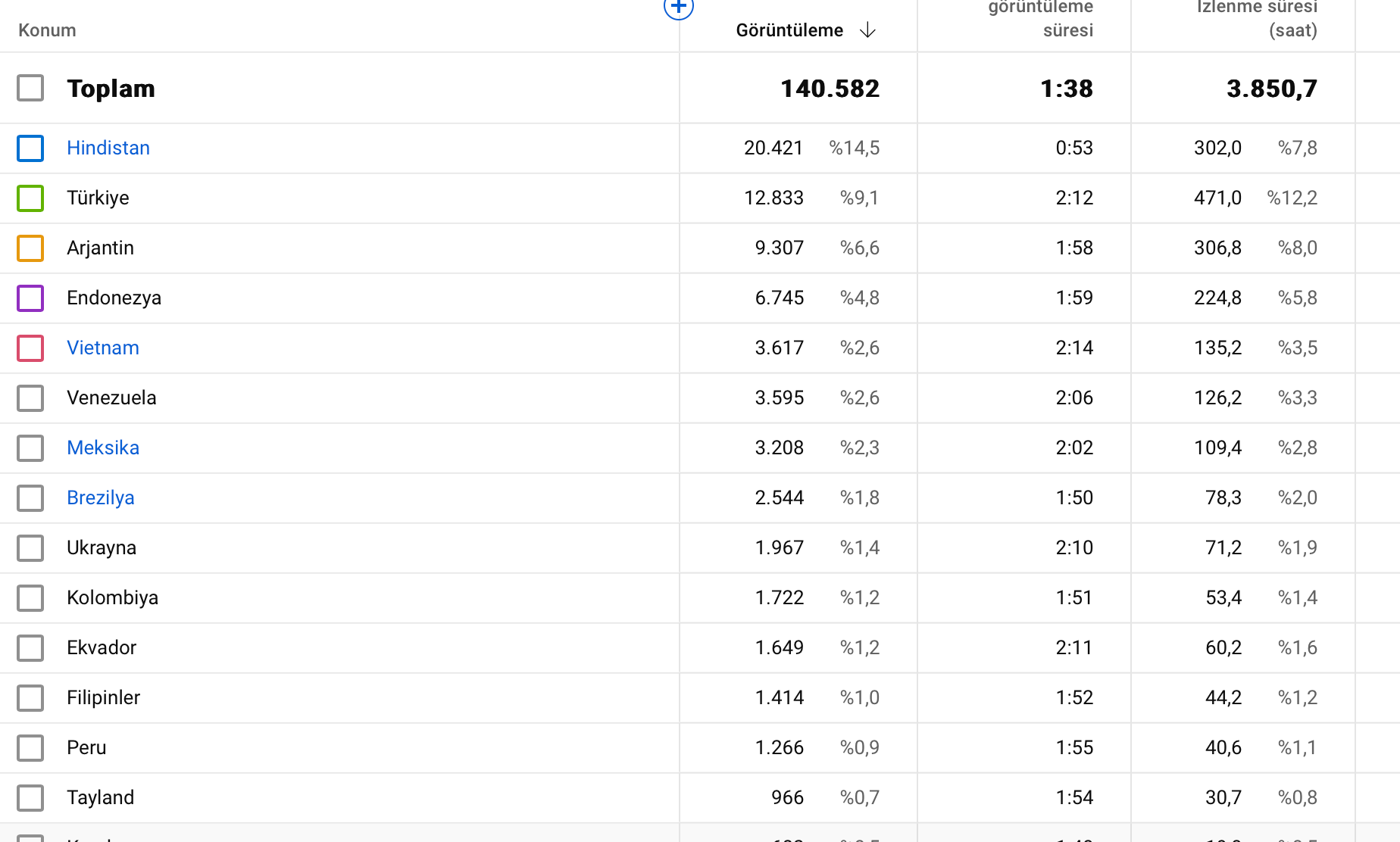Open the Meksika country link
Image resolution: width=1400 pixels, height=842 pixels.
103,448
